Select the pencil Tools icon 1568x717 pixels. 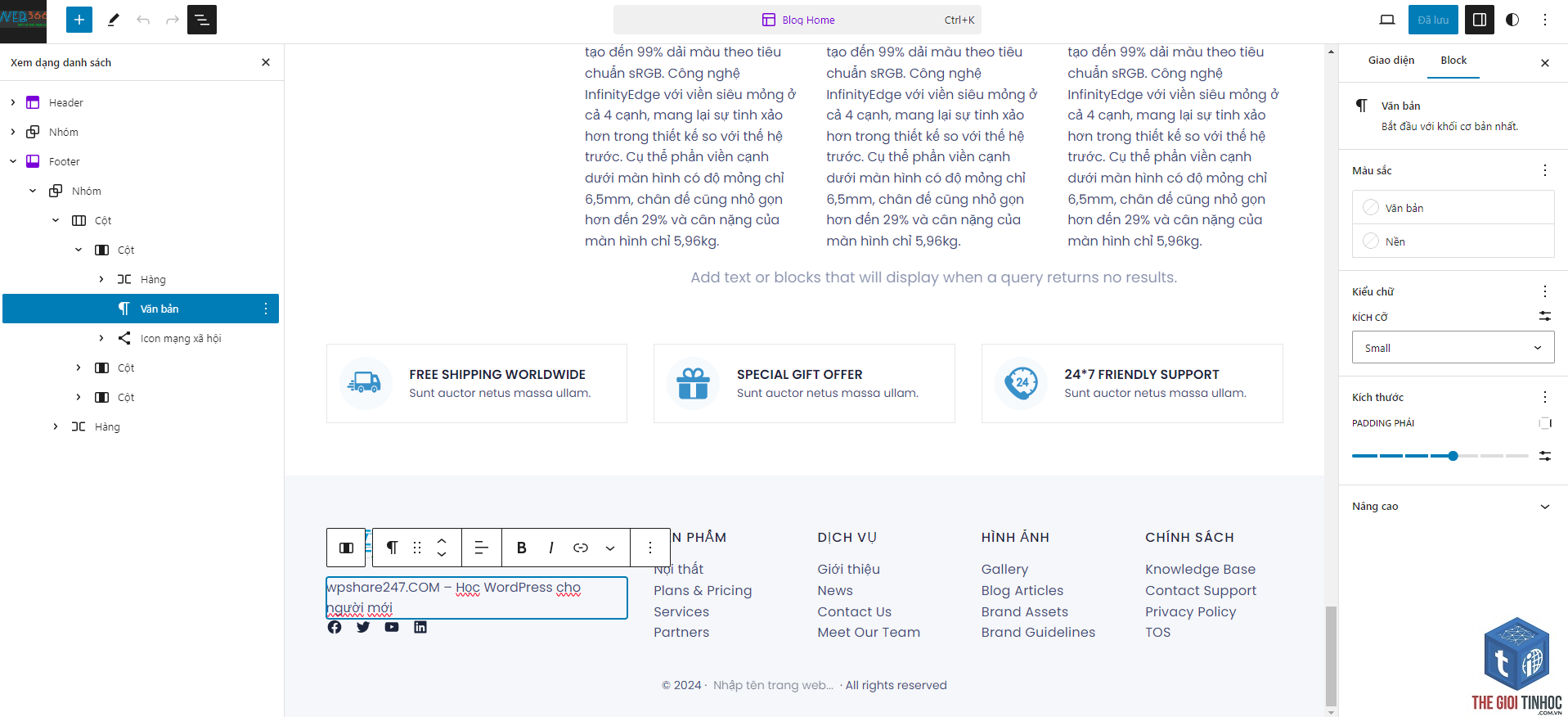pos(114,20)
